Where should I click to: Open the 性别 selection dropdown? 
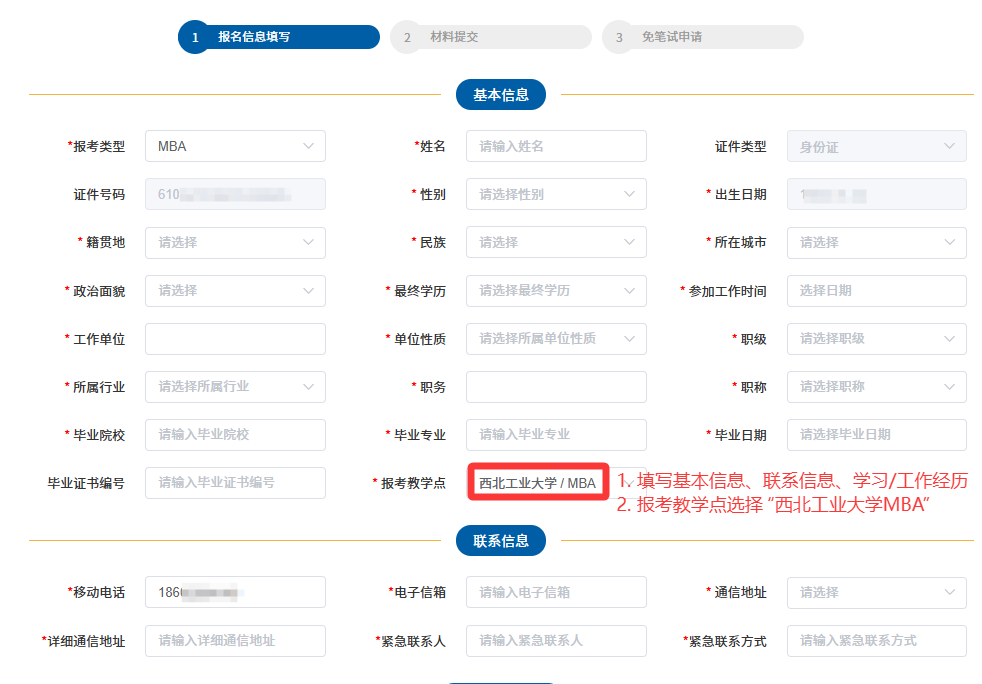(x=555, y=193)
